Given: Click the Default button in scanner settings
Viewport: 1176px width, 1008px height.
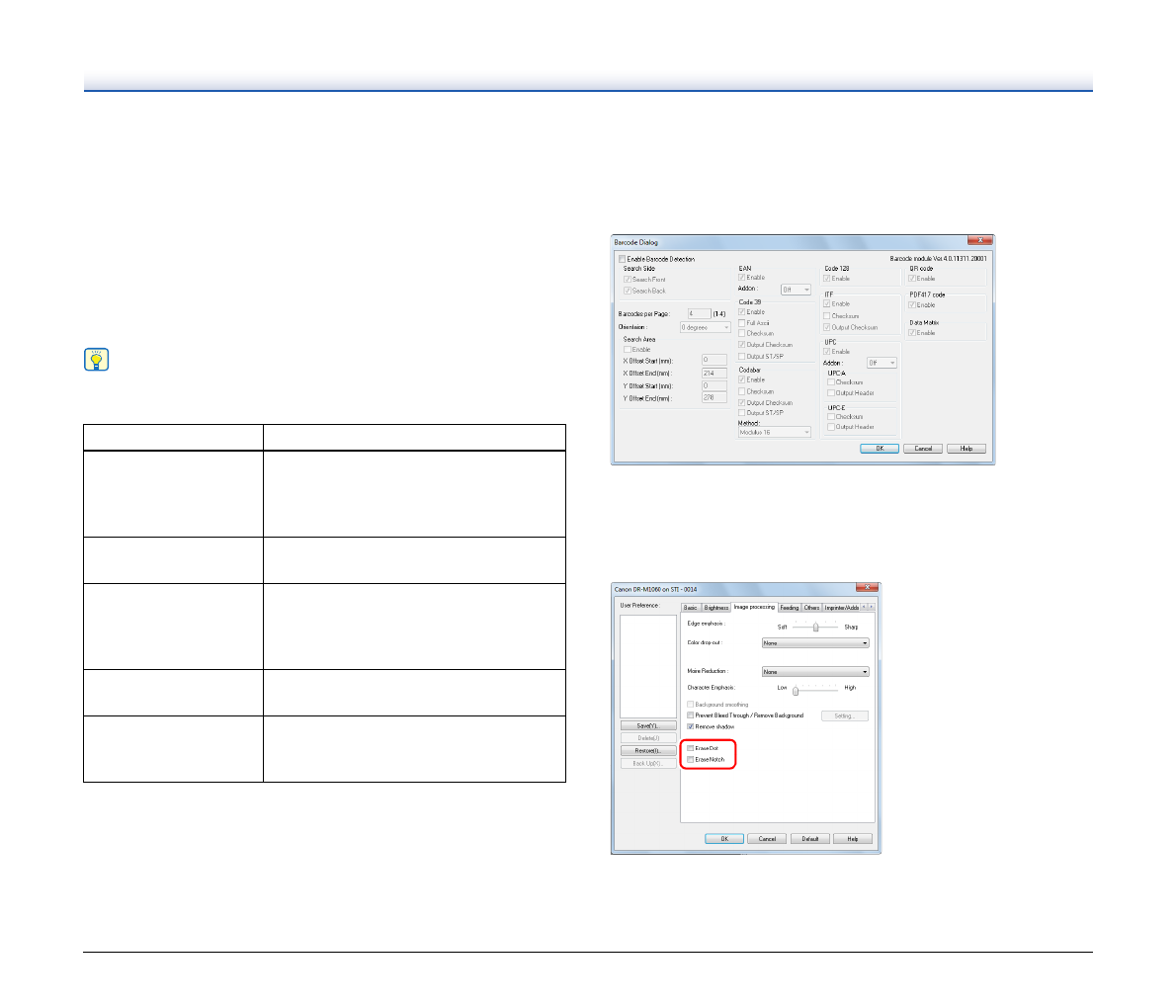Looking at the screenshot, I should pos(809,838).
